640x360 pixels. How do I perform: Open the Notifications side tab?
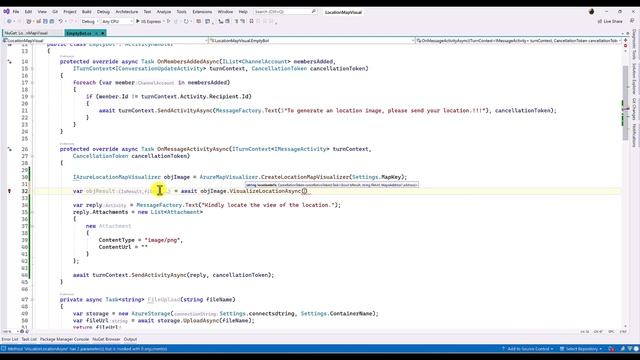634,135
